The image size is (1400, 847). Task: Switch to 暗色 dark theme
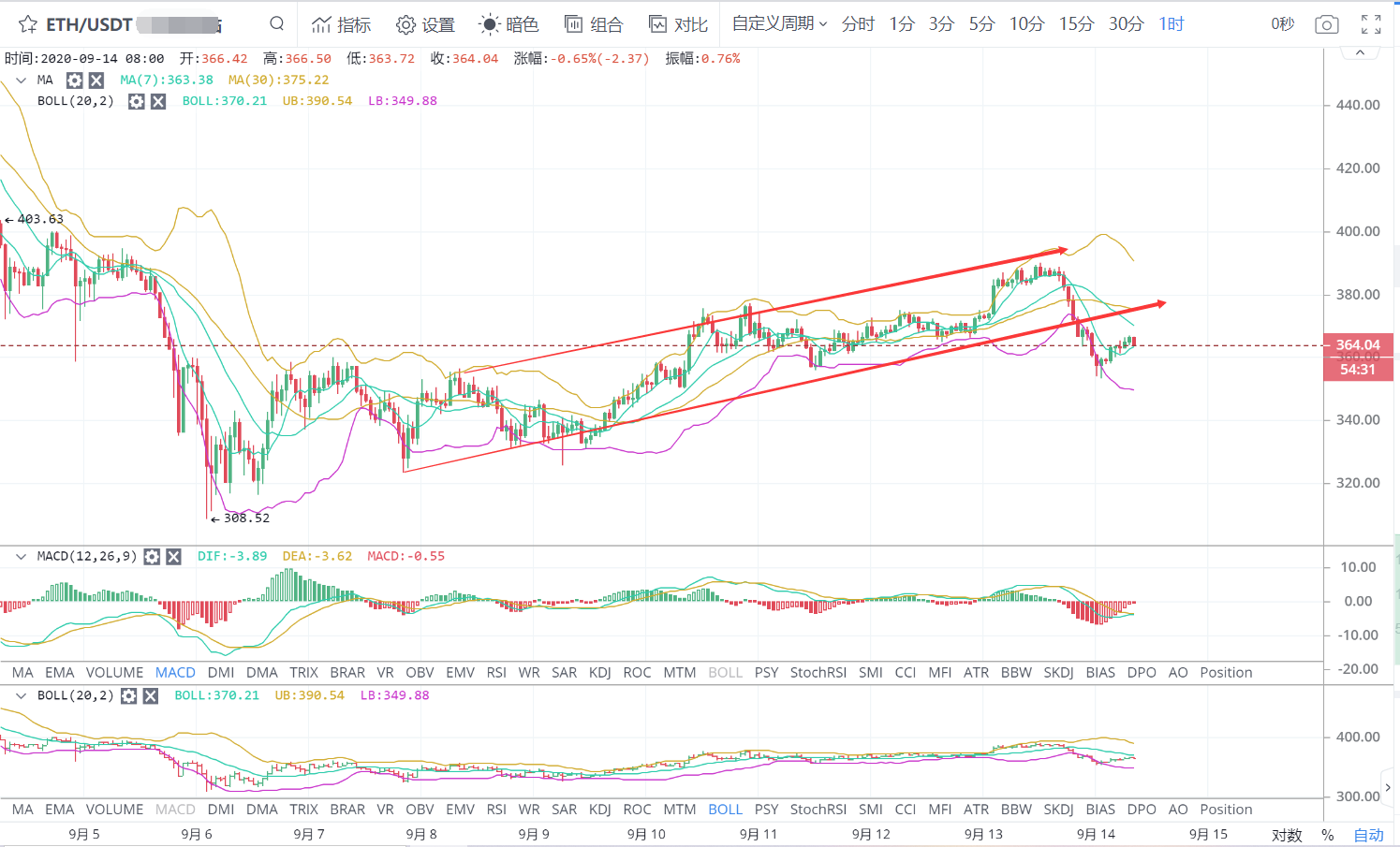point(508,24)
